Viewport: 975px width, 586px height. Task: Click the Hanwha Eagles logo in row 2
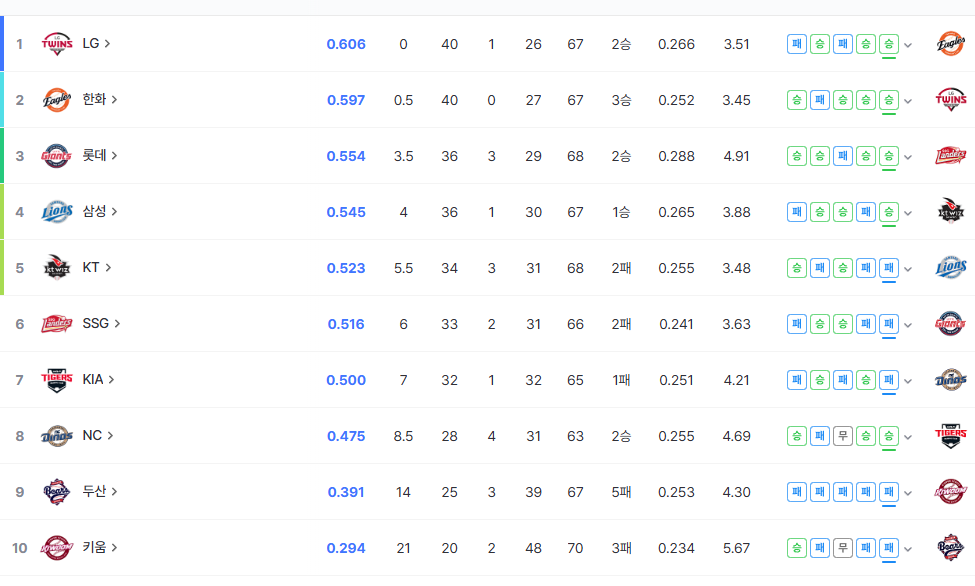pyautogui.click(x=57, y=100)
